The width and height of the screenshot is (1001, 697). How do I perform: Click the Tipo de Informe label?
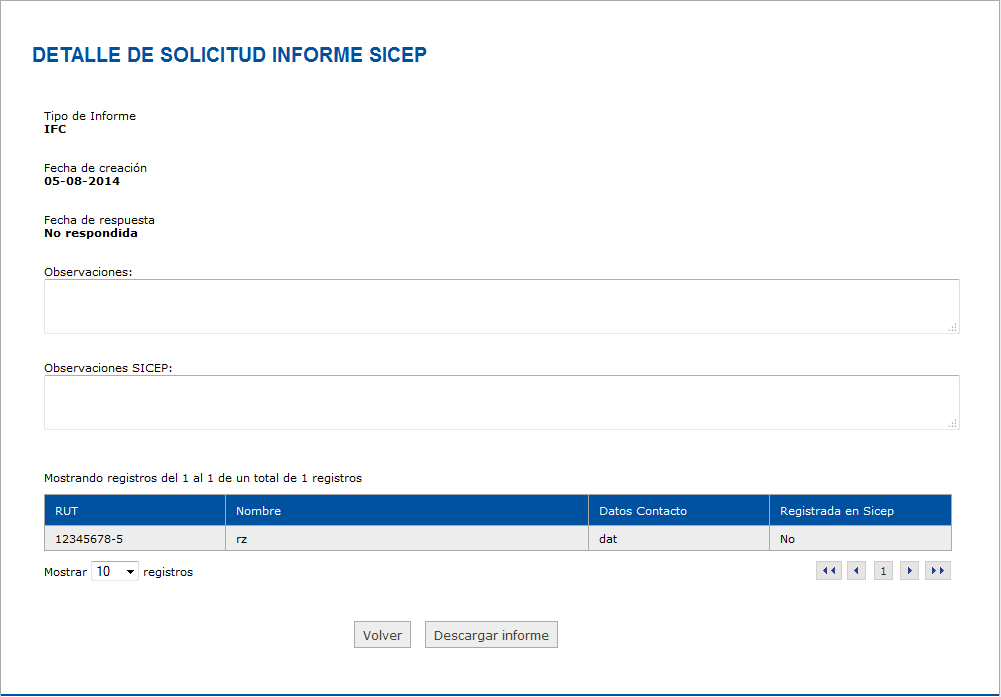(x=90, y=116)
